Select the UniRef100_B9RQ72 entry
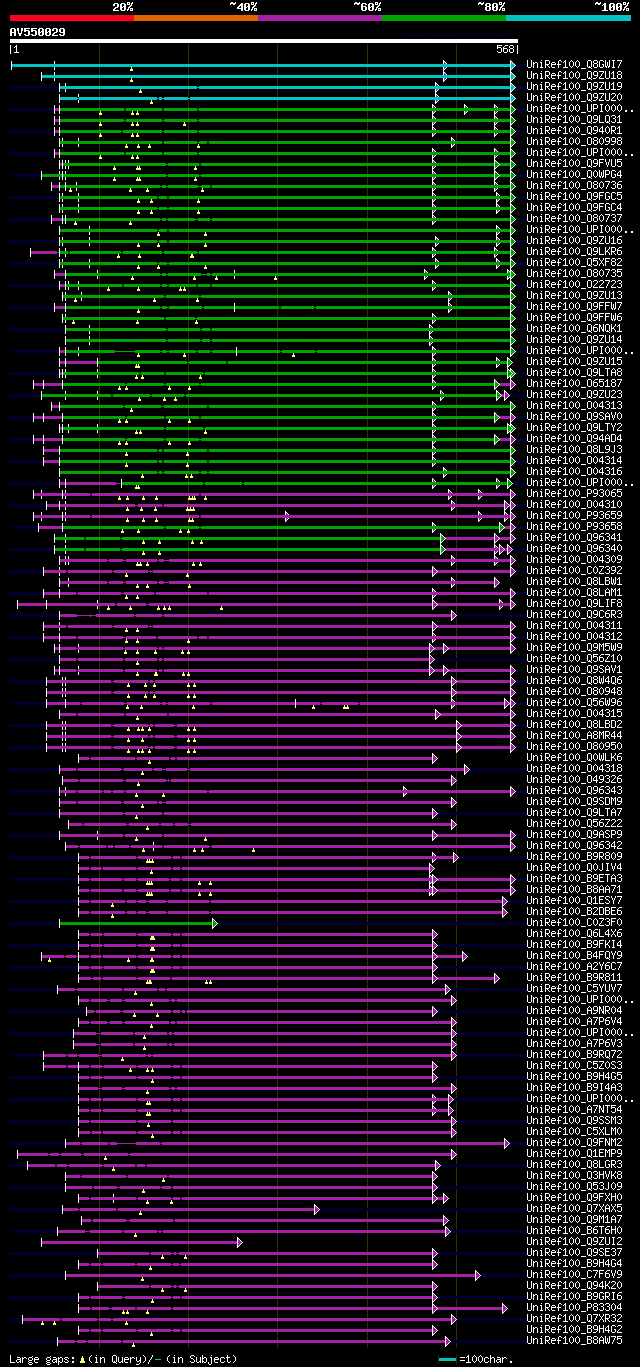 574,1054
